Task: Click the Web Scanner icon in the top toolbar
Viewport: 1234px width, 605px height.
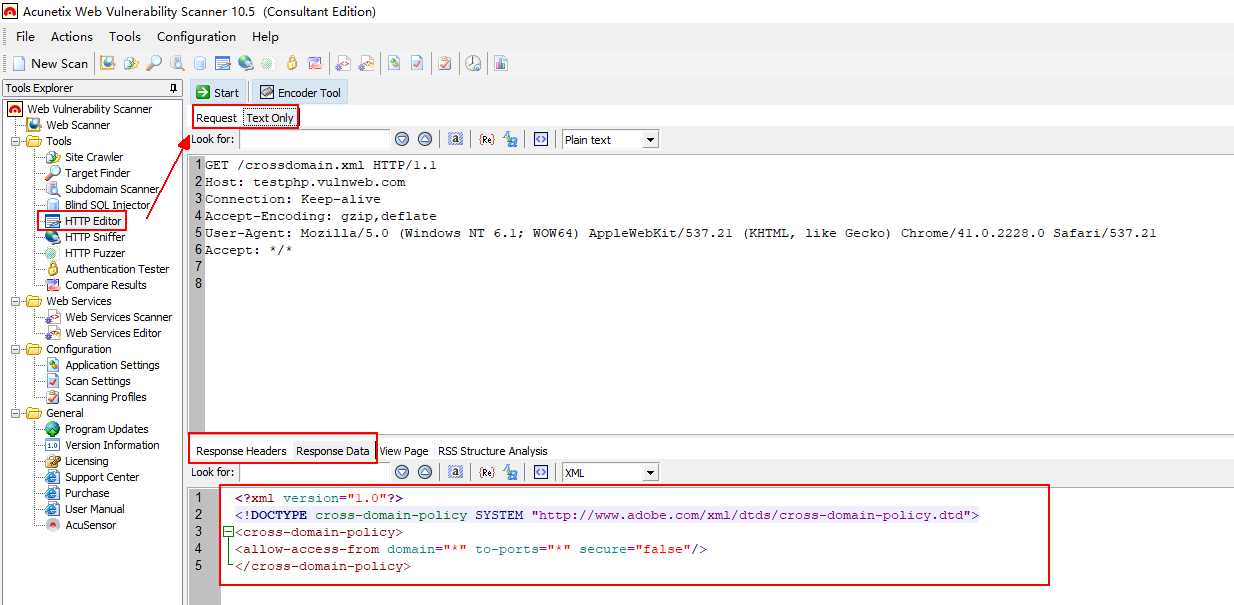Action: pyautogui.click(x=108, y=63)
